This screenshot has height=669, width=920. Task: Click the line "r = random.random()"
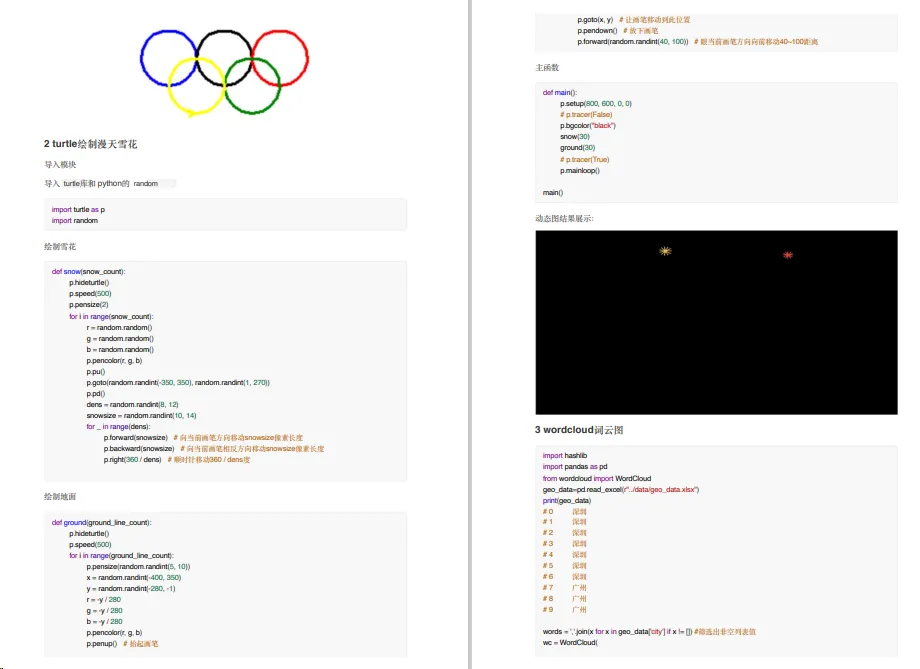pyautogui.click(x=119, y=327)
